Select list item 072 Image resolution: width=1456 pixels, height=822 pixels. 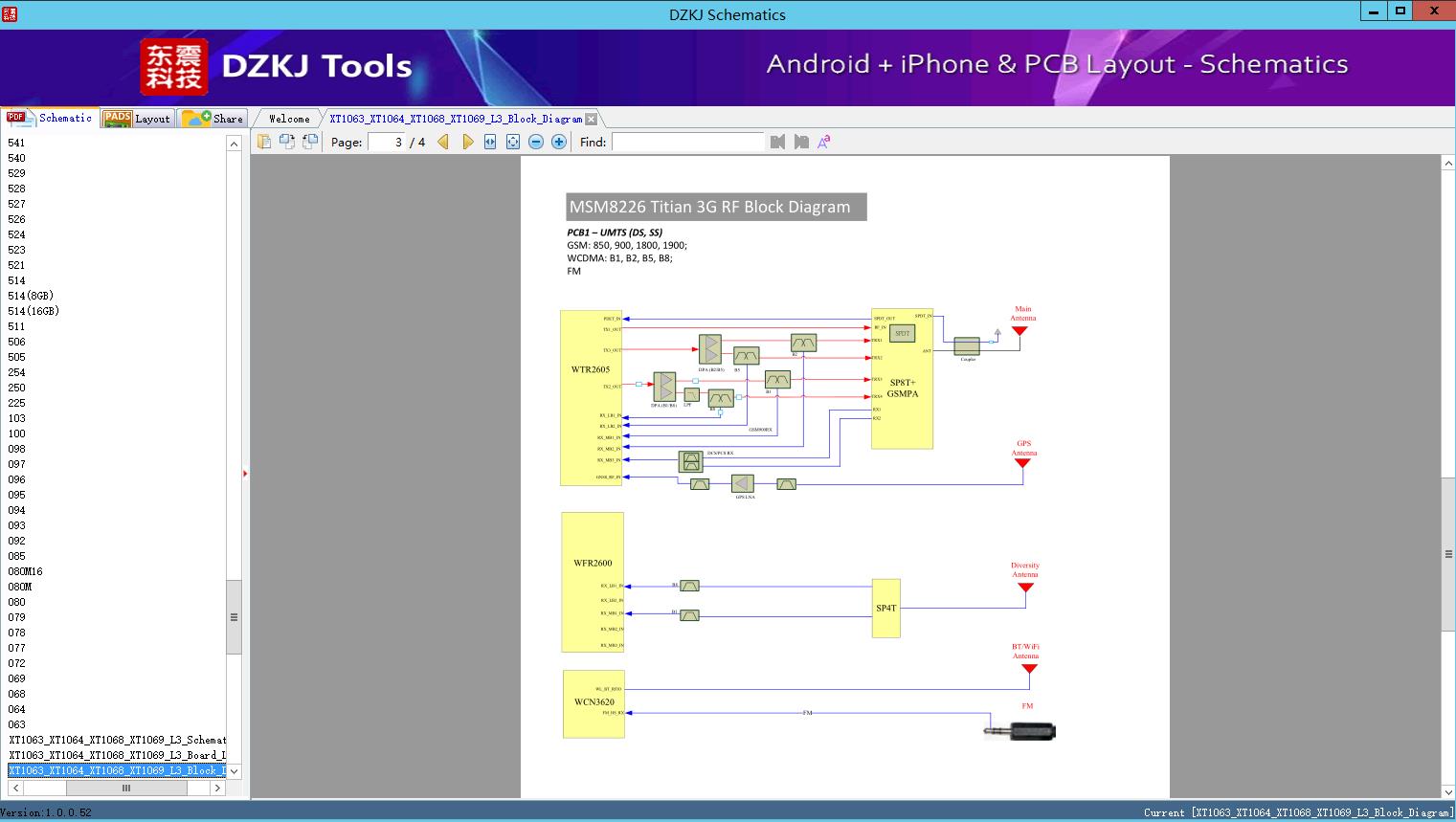[x=16, y=663]
